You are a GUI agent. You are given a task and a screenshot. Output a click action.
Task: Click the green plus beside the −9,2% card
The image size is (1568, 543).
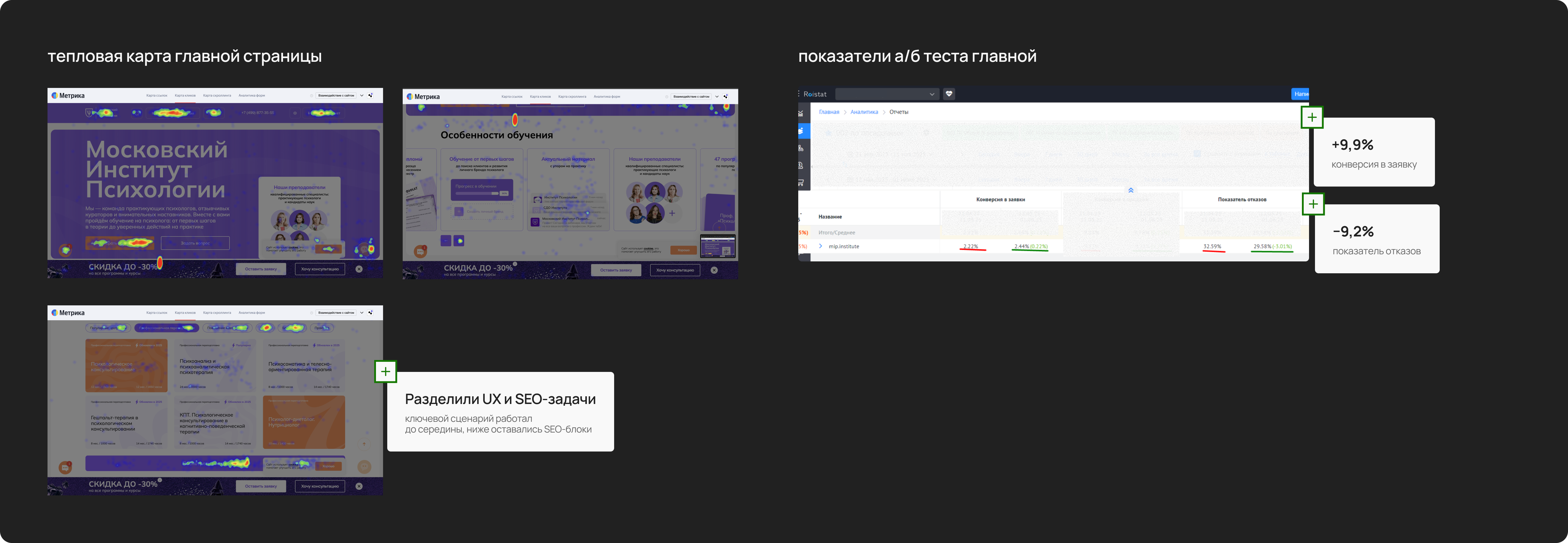[x=1313, y=204]
